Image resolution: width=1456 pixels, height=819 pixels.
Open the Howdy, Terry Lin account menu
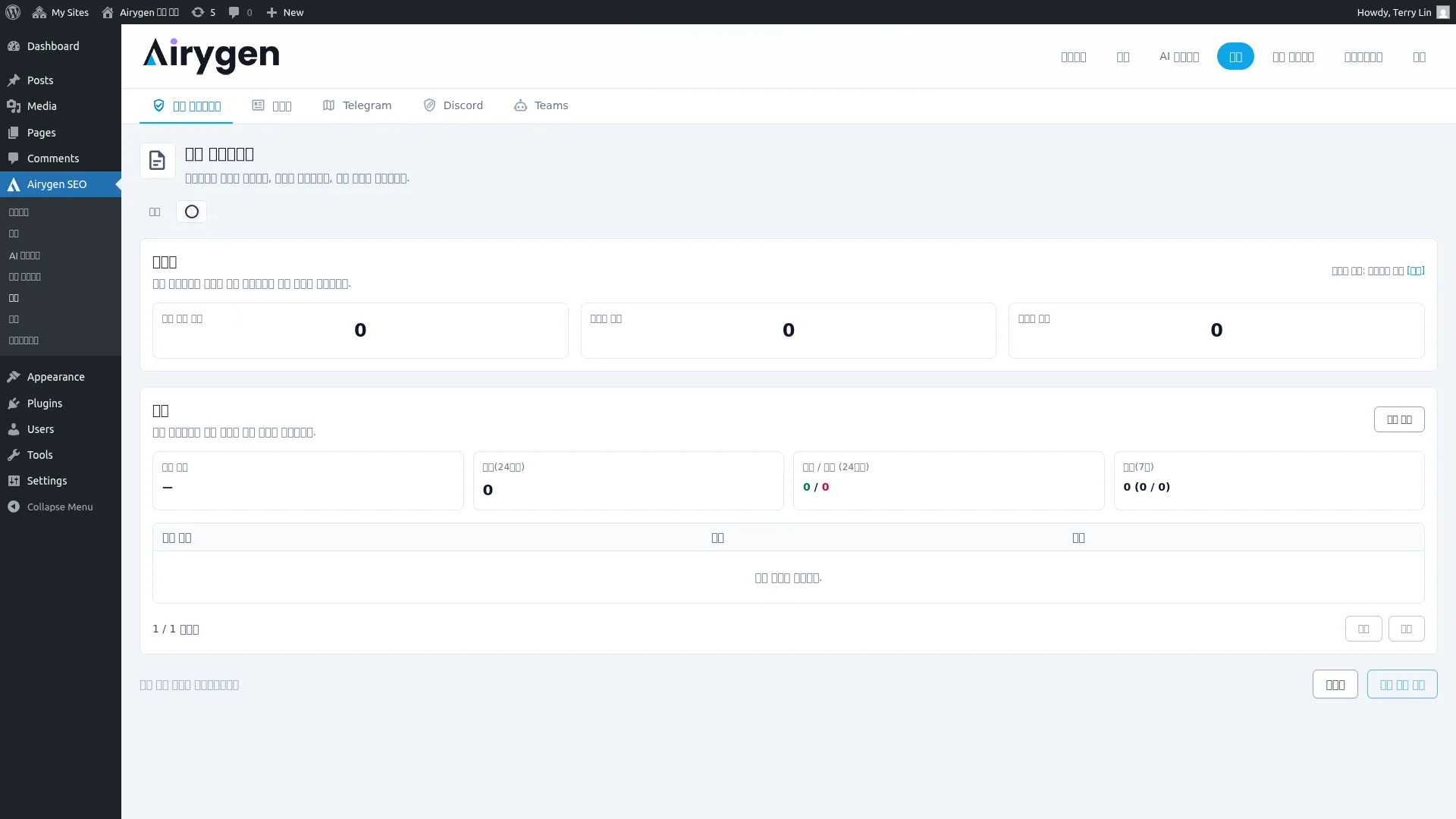pyautogui.click(x=1393, y=12)
